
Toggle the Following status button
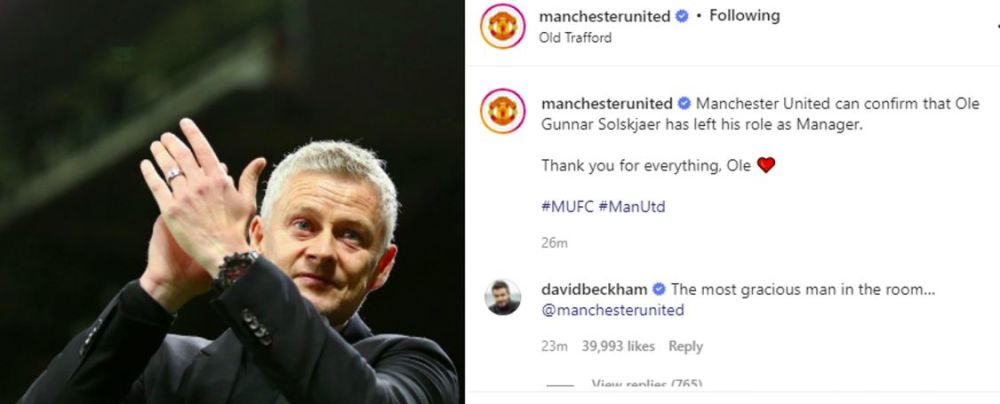[744, 15]
